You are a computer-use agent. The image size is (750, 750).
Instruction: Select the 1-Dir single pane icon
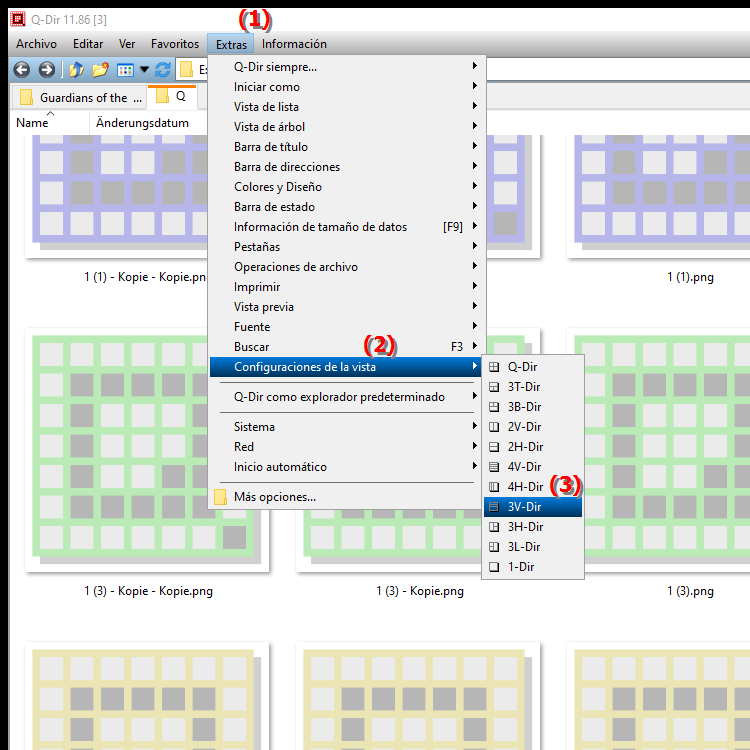(x=494, y=567)
